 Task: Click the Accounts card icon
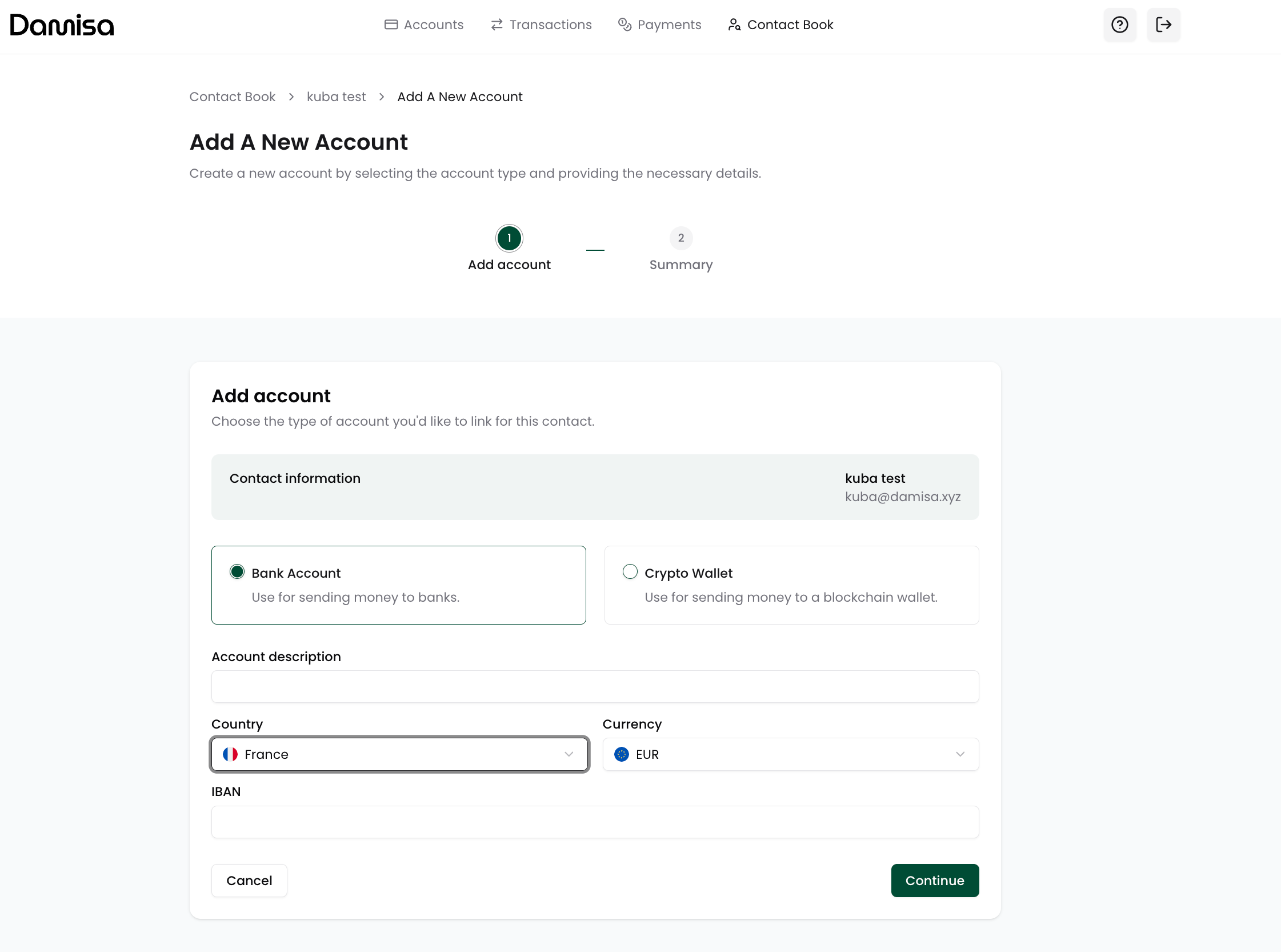(391, 25)
